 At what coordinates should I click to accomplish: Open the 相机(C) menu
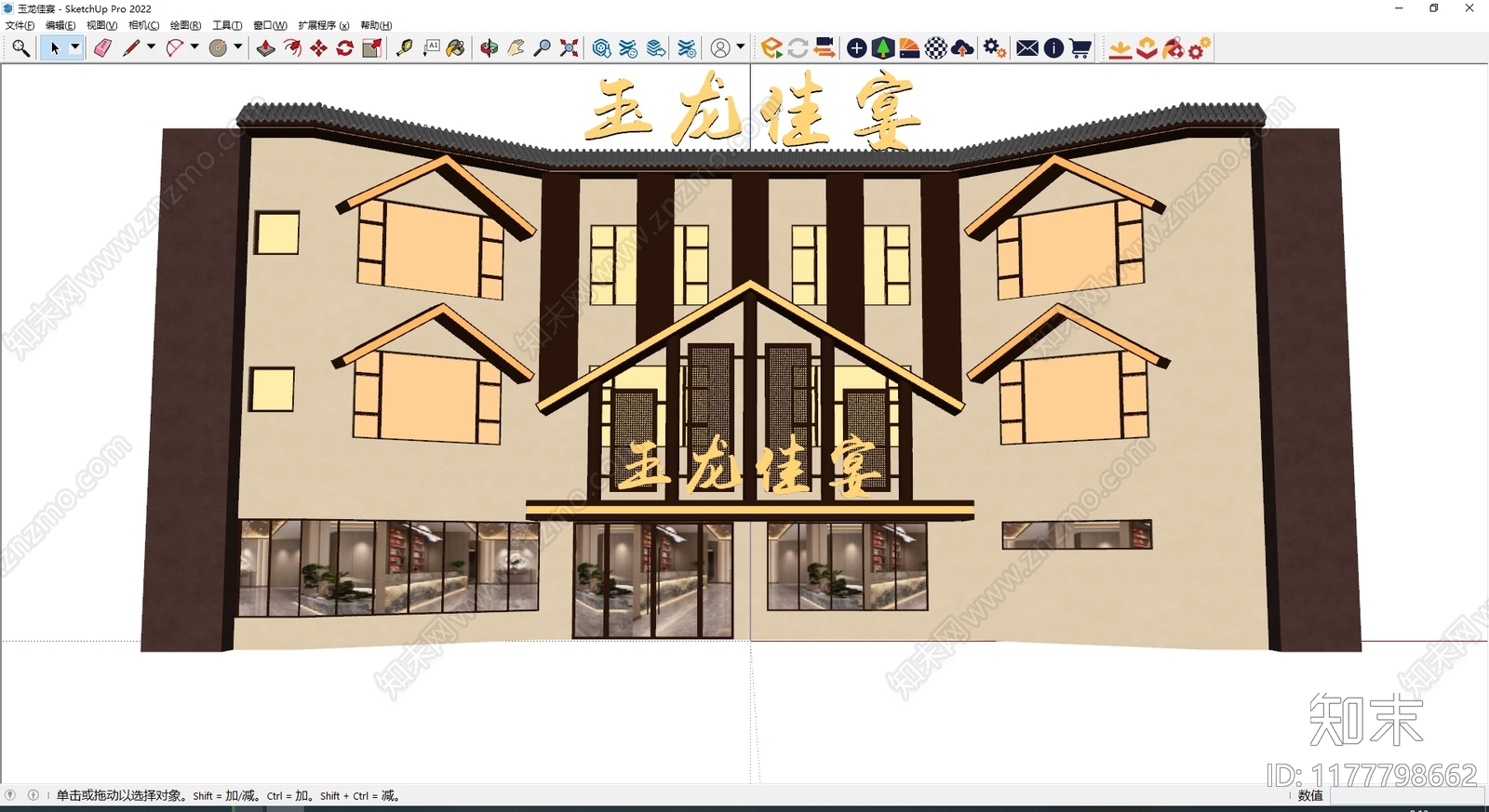tap(143, 25)
